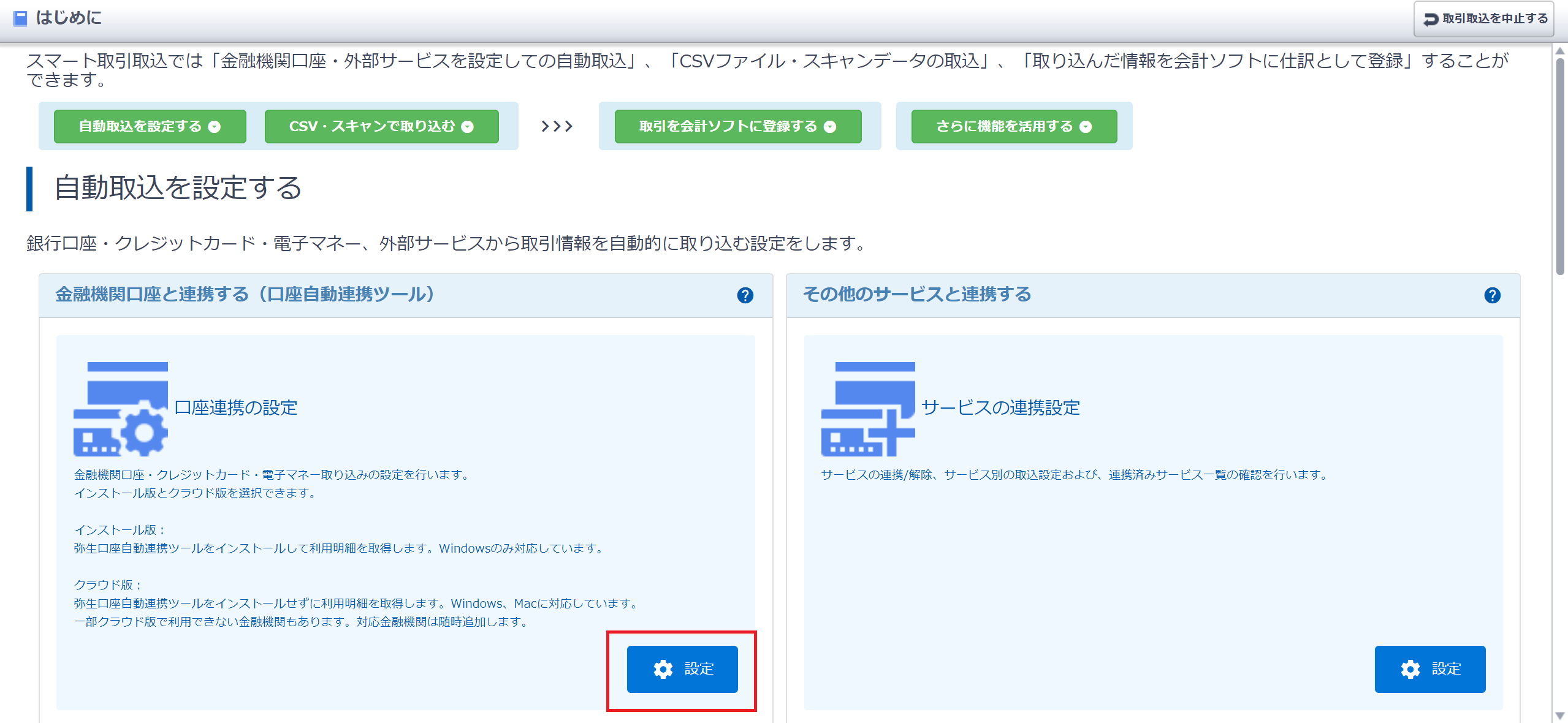Click the 口座連携の設定 card icon
The height and width of the screenshot is (723, 1568).
(x=121, y=409)
